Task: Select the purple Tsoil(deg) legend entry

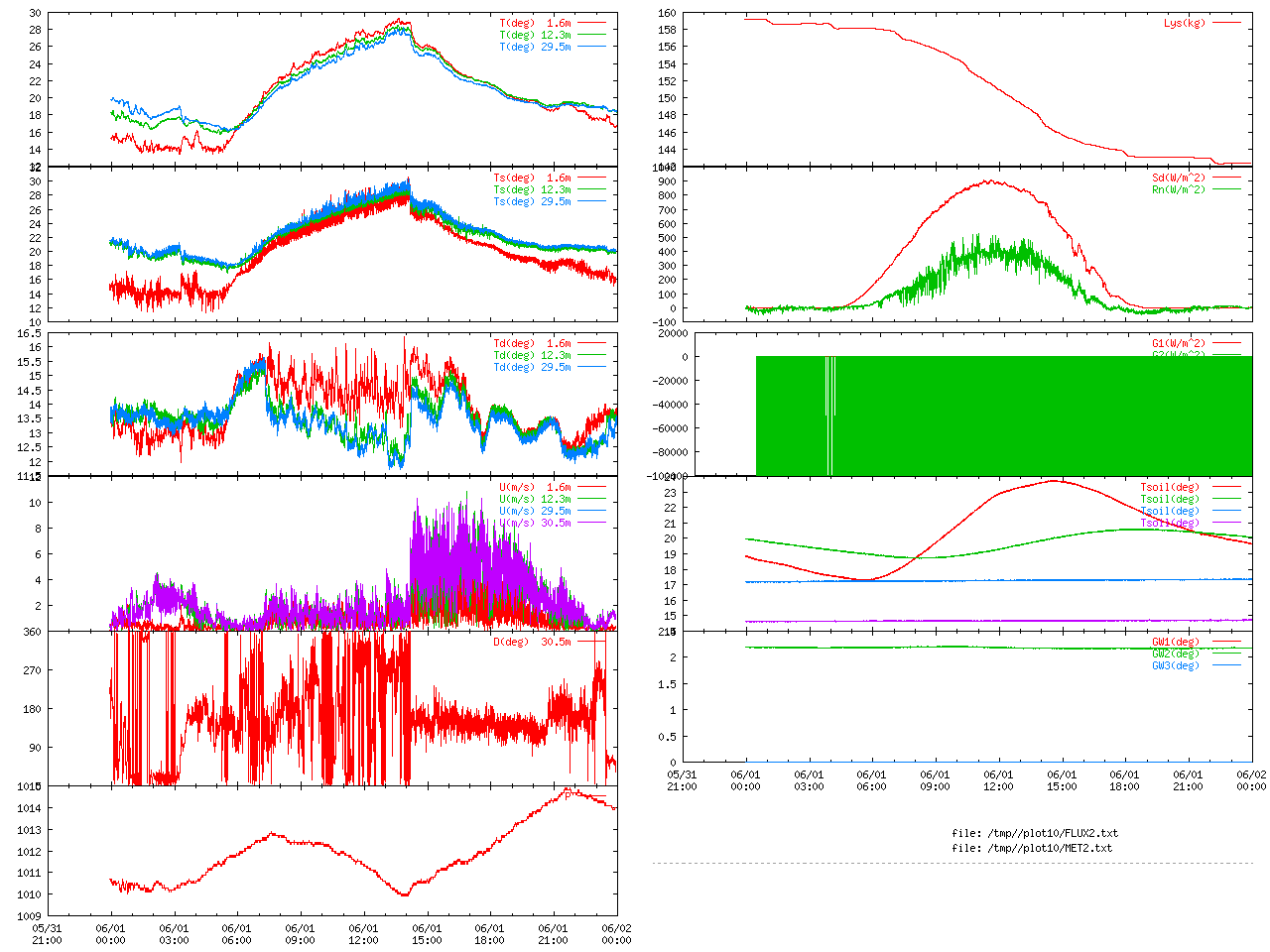Action: tap(1170, 524)
